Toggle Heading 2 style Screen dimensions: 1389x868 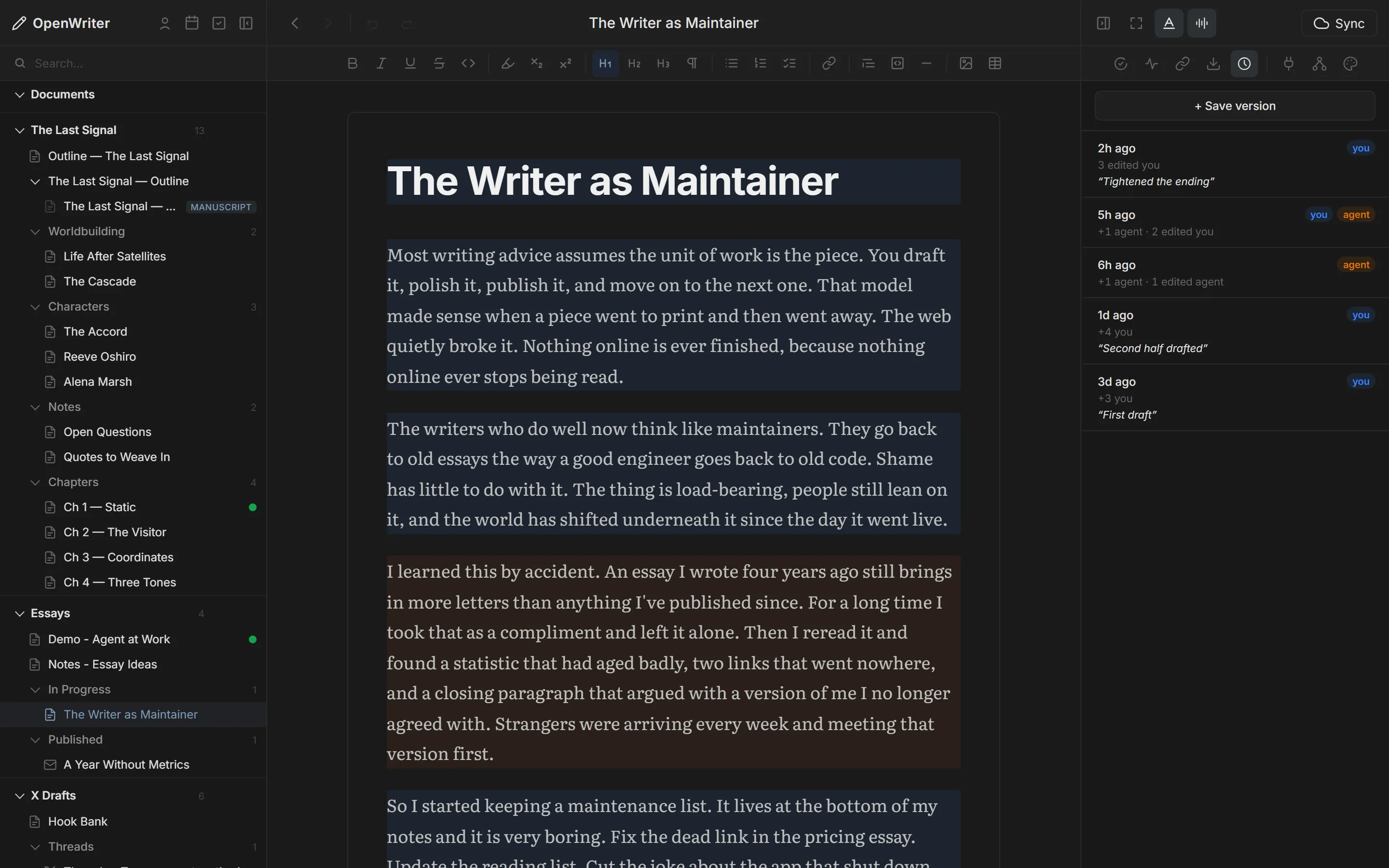pyautogui.click(x=634, y=63)
